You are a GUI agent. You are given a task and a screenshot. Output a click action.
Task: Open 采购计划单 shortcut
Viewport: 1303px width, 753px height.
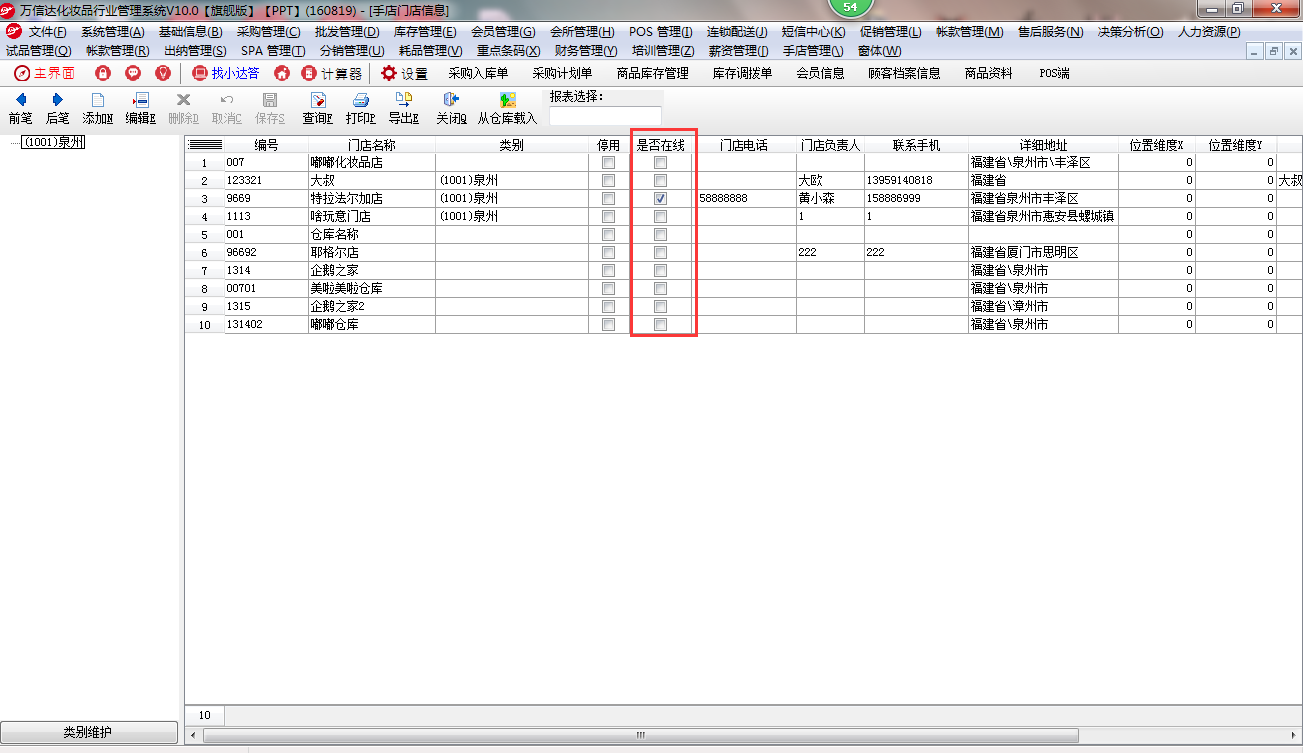[x=562, y=73]
